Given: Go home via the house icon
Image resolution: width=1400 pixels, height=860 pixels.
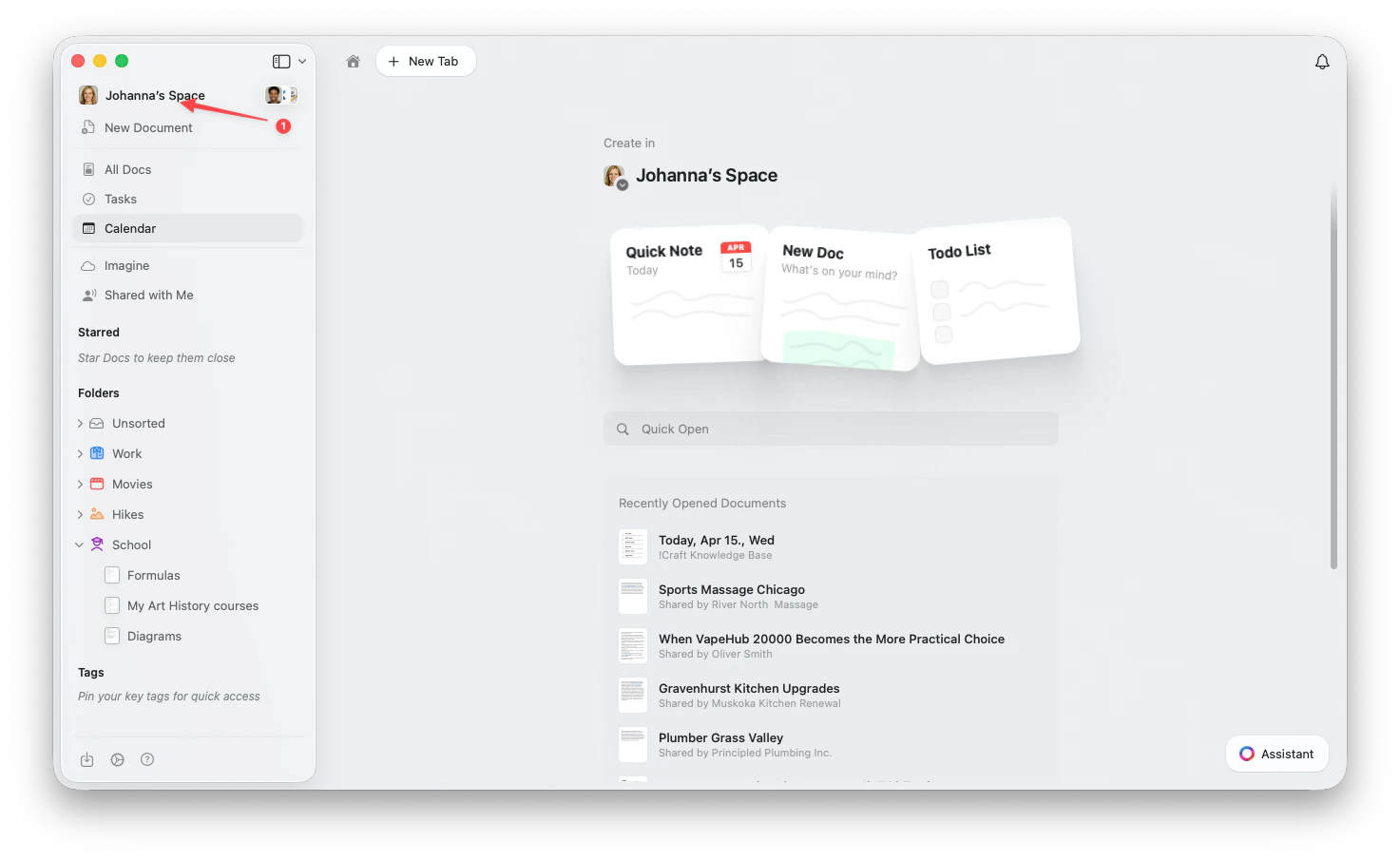Looking at the screenshot, I should click(x=353, y=60).
